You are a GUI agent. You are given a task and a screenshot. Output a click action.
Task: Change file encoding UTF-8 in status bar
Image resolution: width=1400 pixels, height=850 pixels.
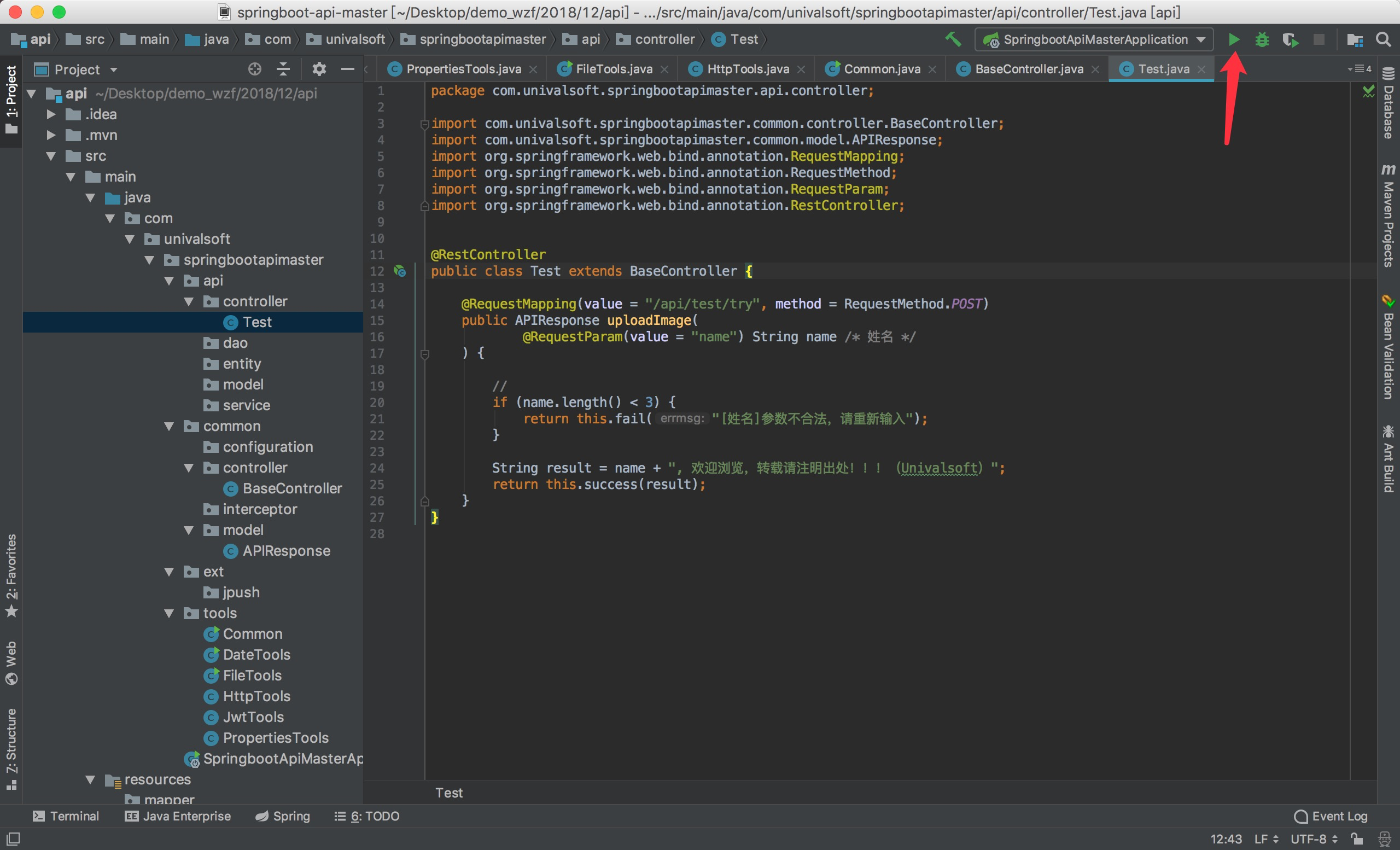(1314, 839)
